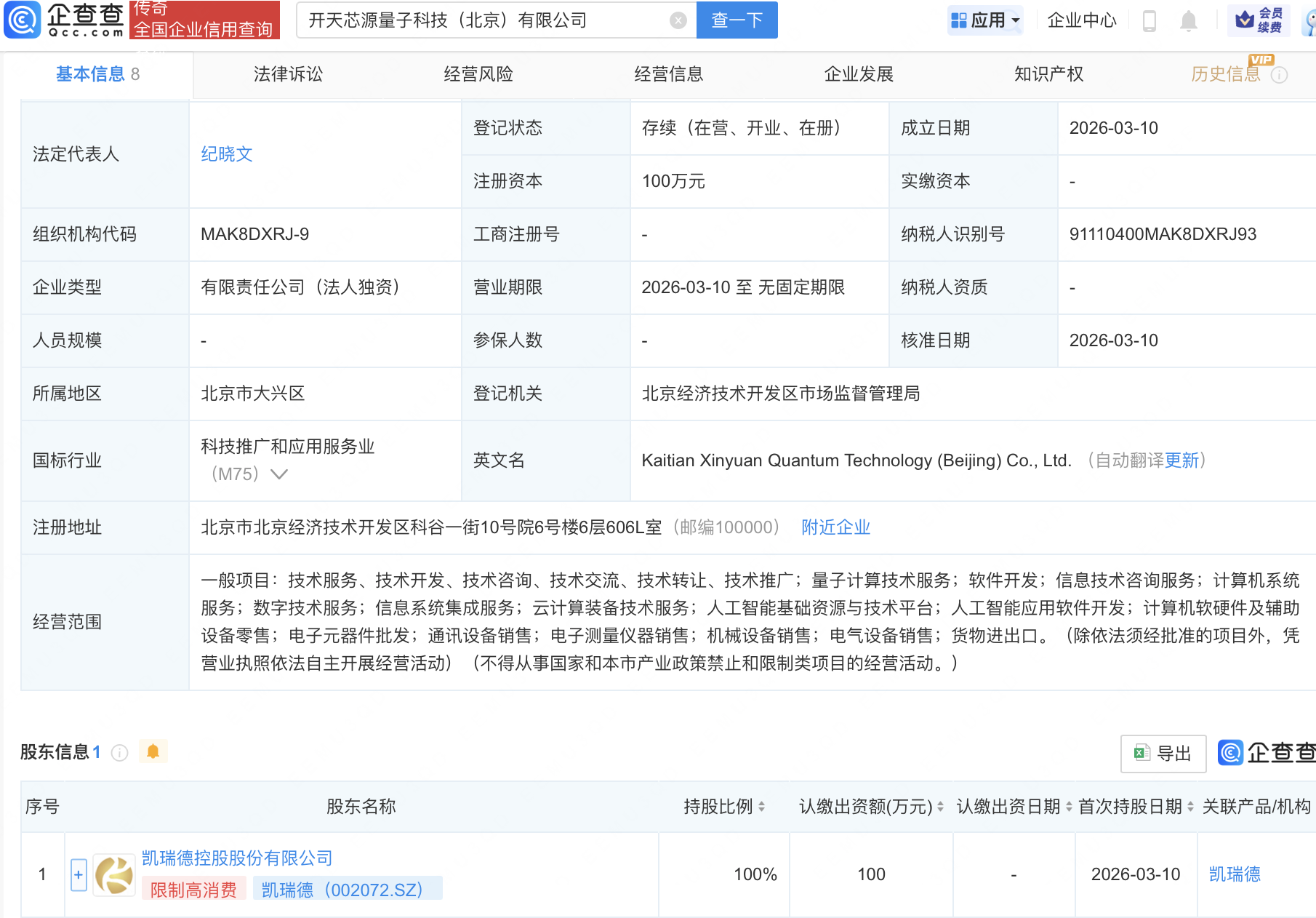Click the mobile phone icon in header
The height and width of the screenshot is (918, 1316).
(1149, 20)
